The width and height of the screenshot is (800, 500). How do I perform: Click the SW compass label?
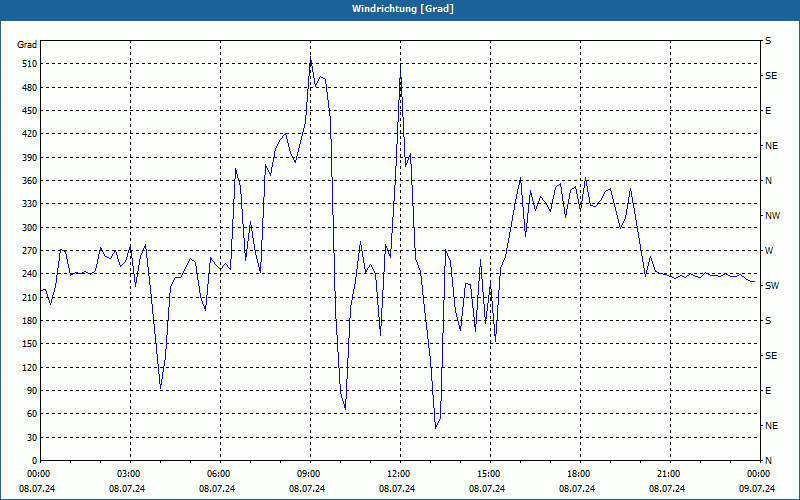(772, 286)
